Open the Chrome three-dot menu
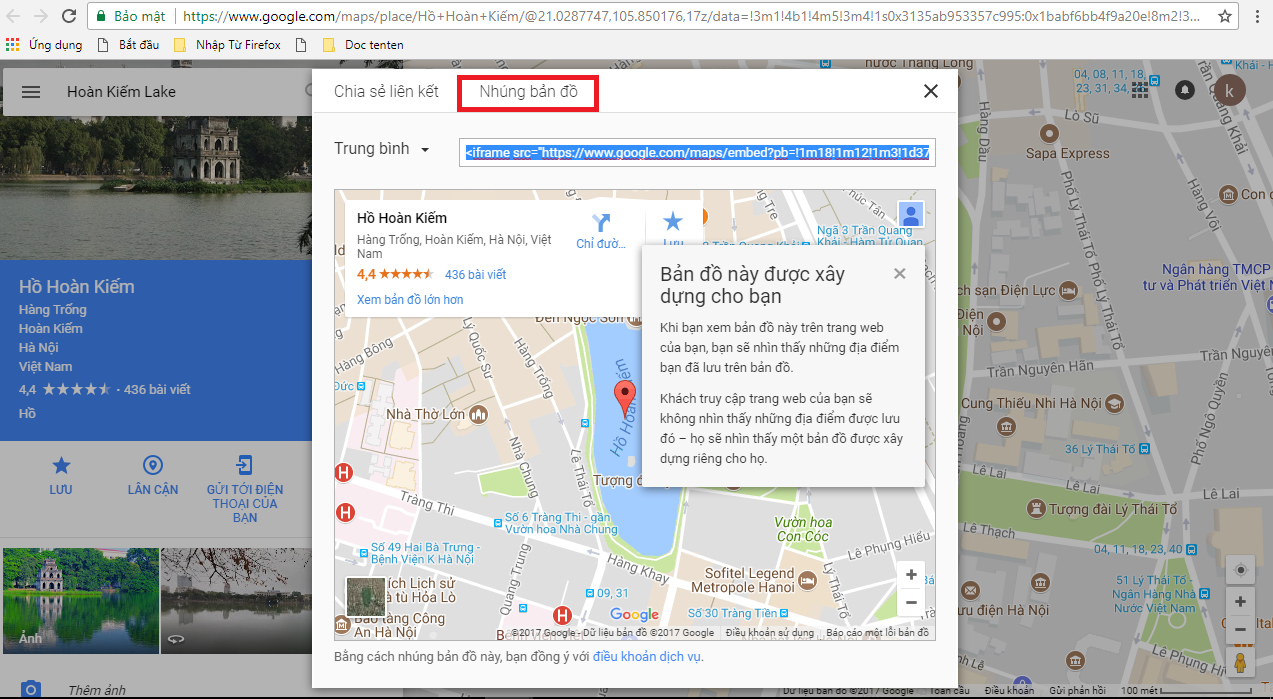This screenshot has height=699, width=1273. tap(1257, 16)
